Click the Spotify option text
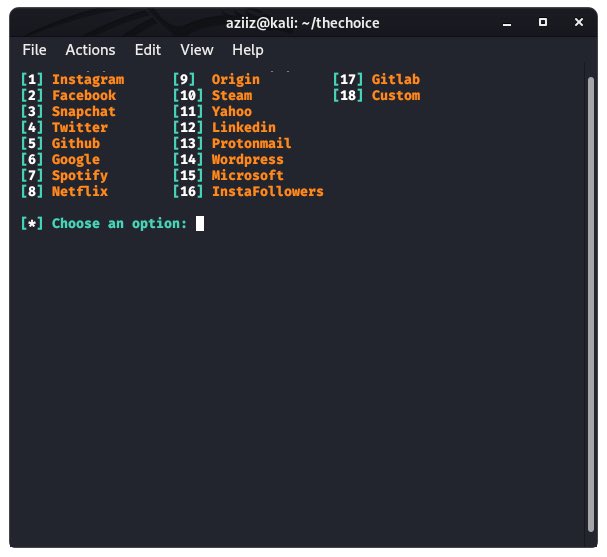The width and height of the screenshot is (607, 557). [80, 176]
